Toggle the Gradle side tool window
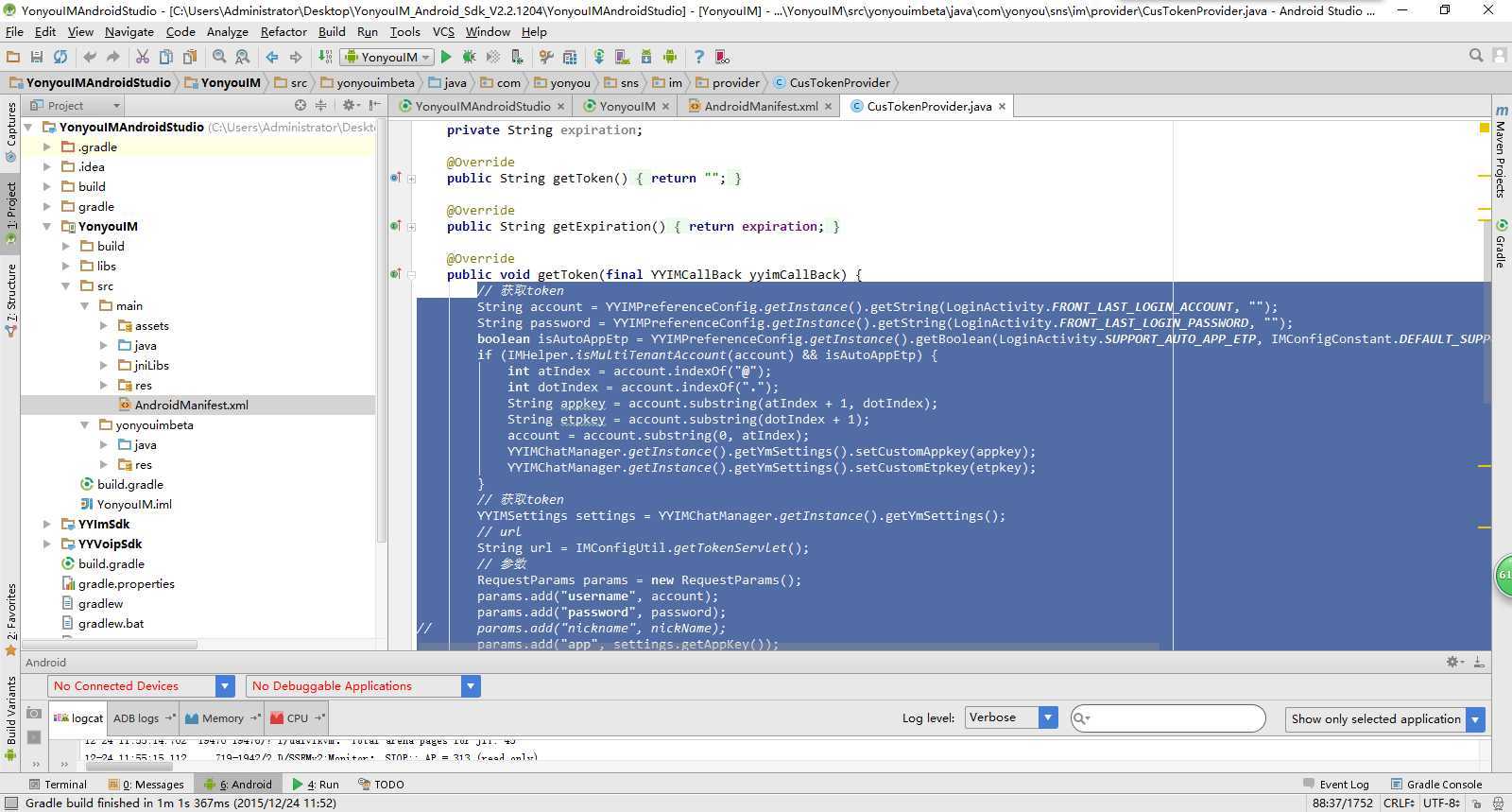 pos(1501,244)
